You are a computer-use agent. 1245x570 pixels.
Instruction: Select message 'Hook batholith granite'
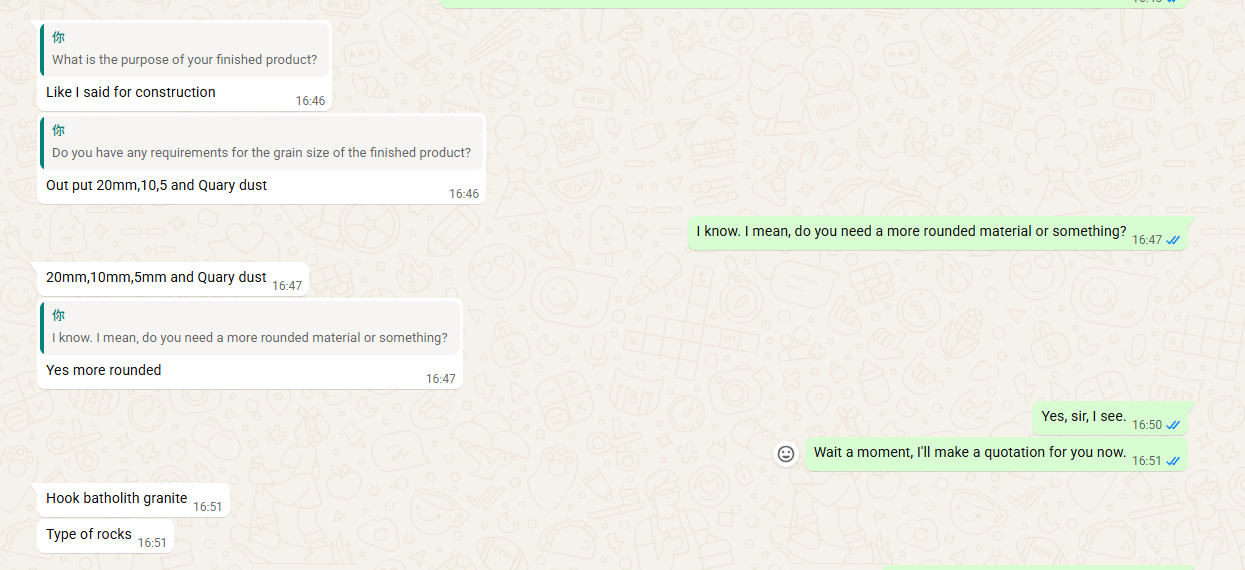tap(116, 498)
